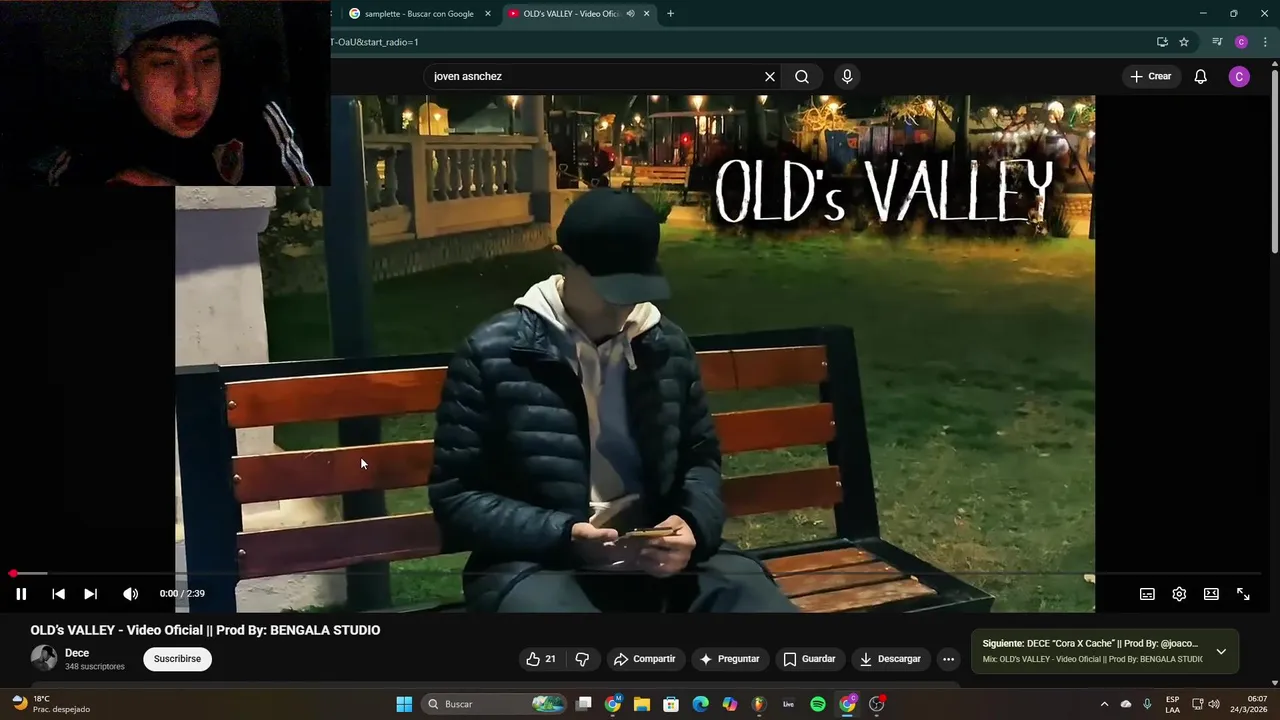
Task: Click the install app icon in address bar
Action: (x=1162, y=42)
